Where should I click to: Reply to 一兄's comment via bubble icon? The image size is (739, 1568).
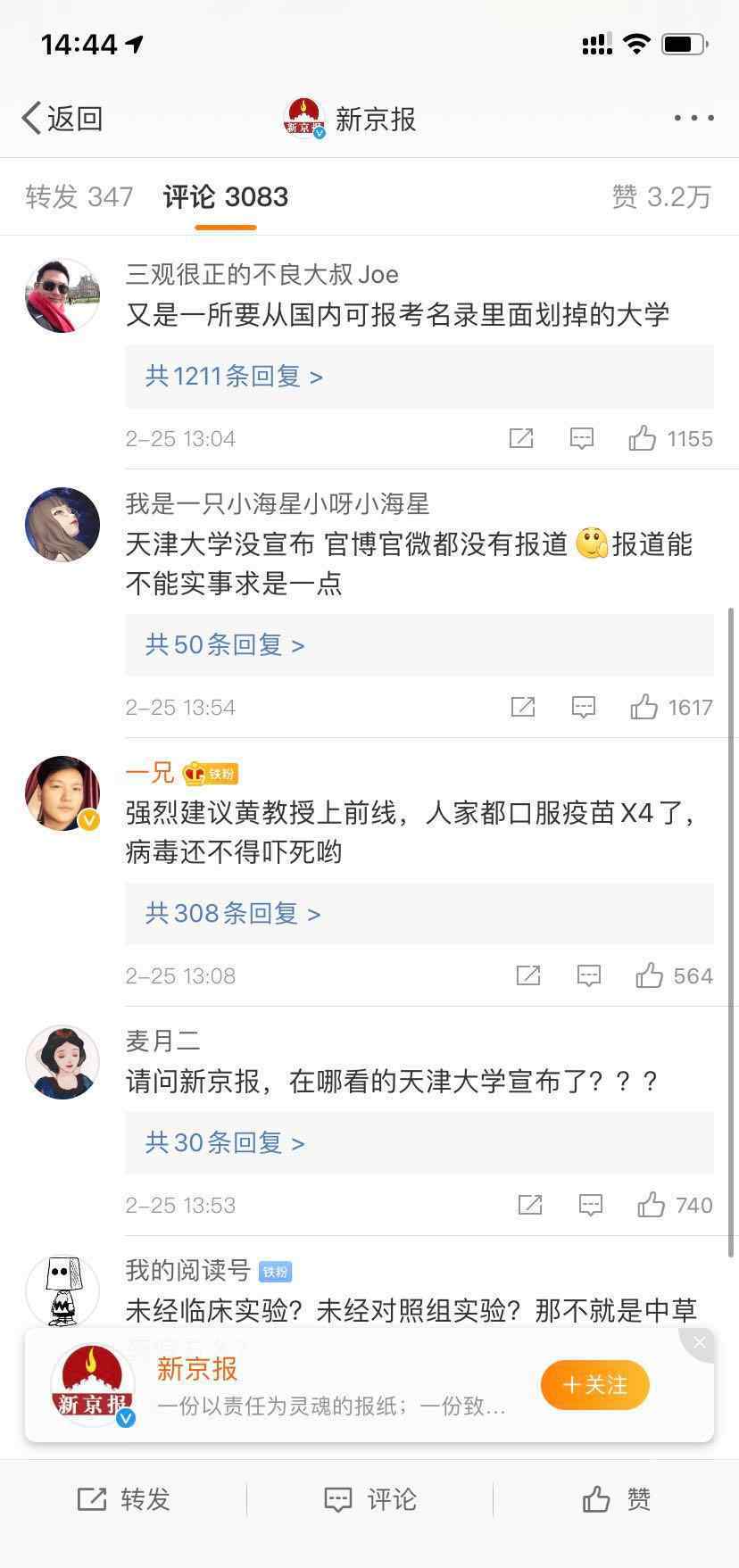click(589, 975)
